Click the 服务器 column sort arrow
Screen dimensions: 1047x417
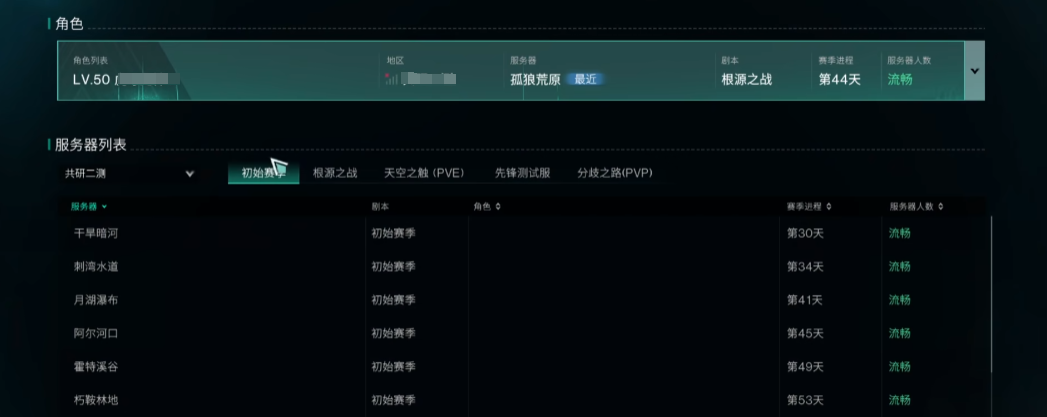104,207
